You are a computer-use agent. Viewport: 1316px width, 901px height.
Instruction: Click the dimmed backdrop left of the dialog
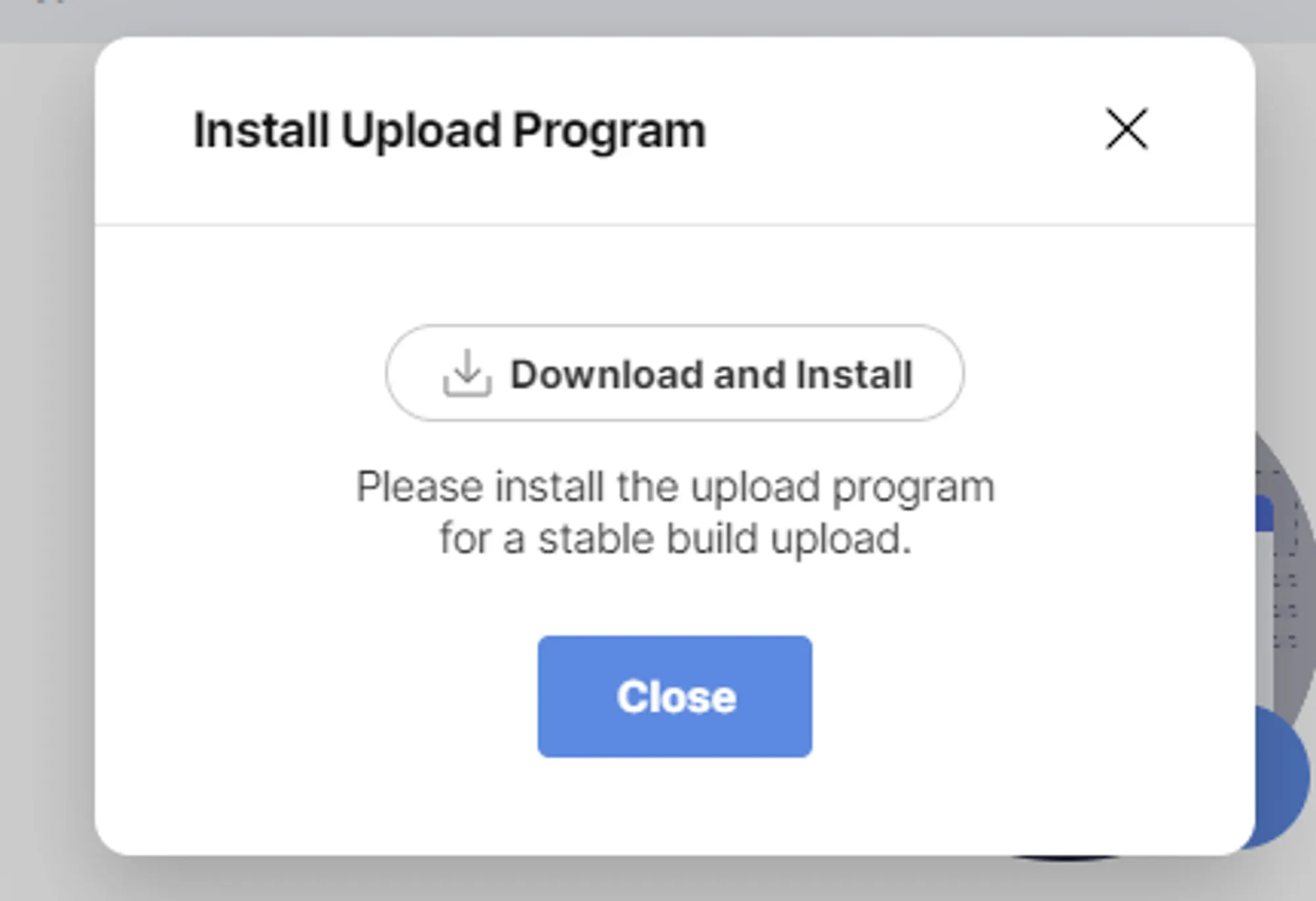pos(46,461)
